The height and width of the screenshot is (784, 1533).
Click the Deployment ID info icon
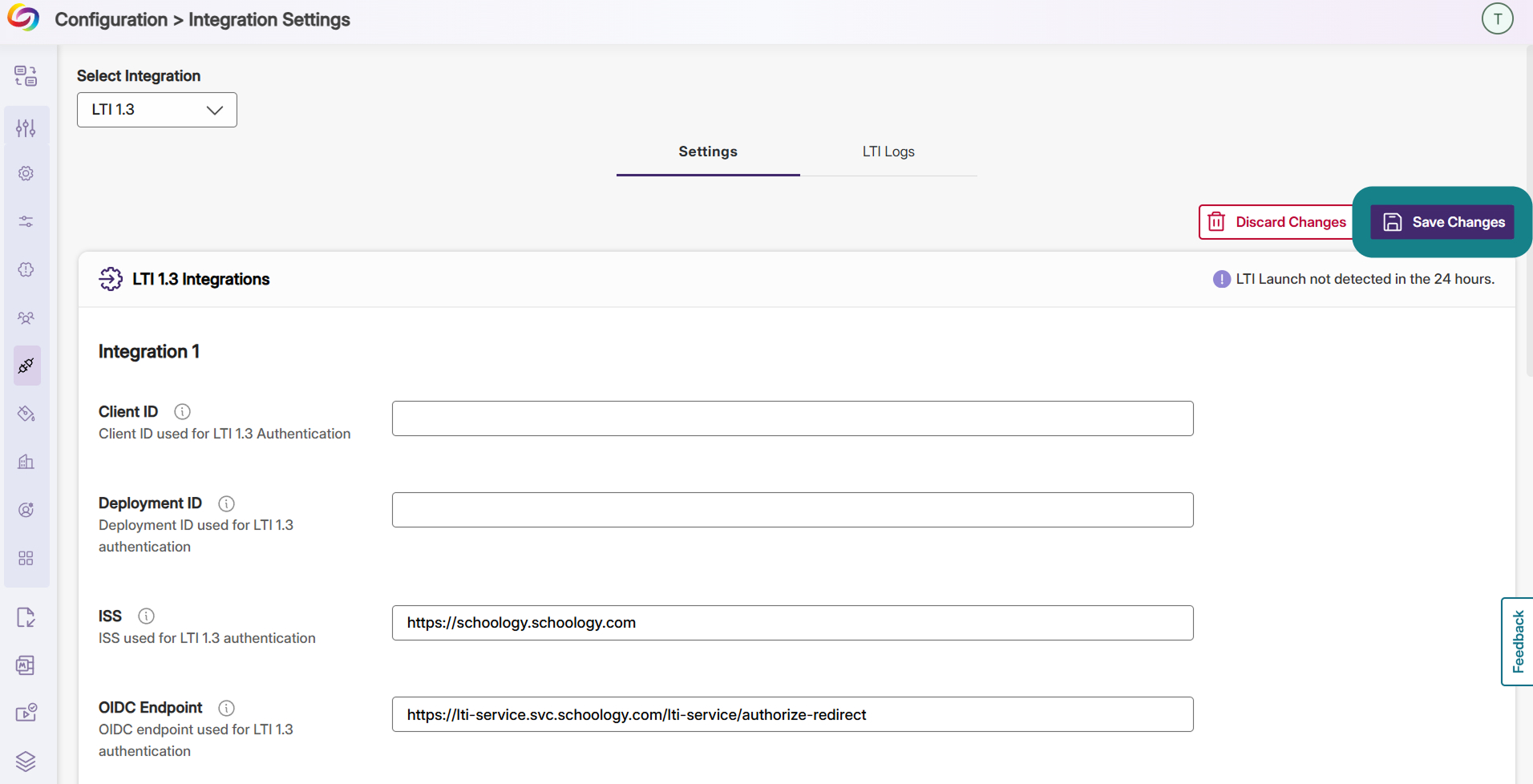click(227, 503)
